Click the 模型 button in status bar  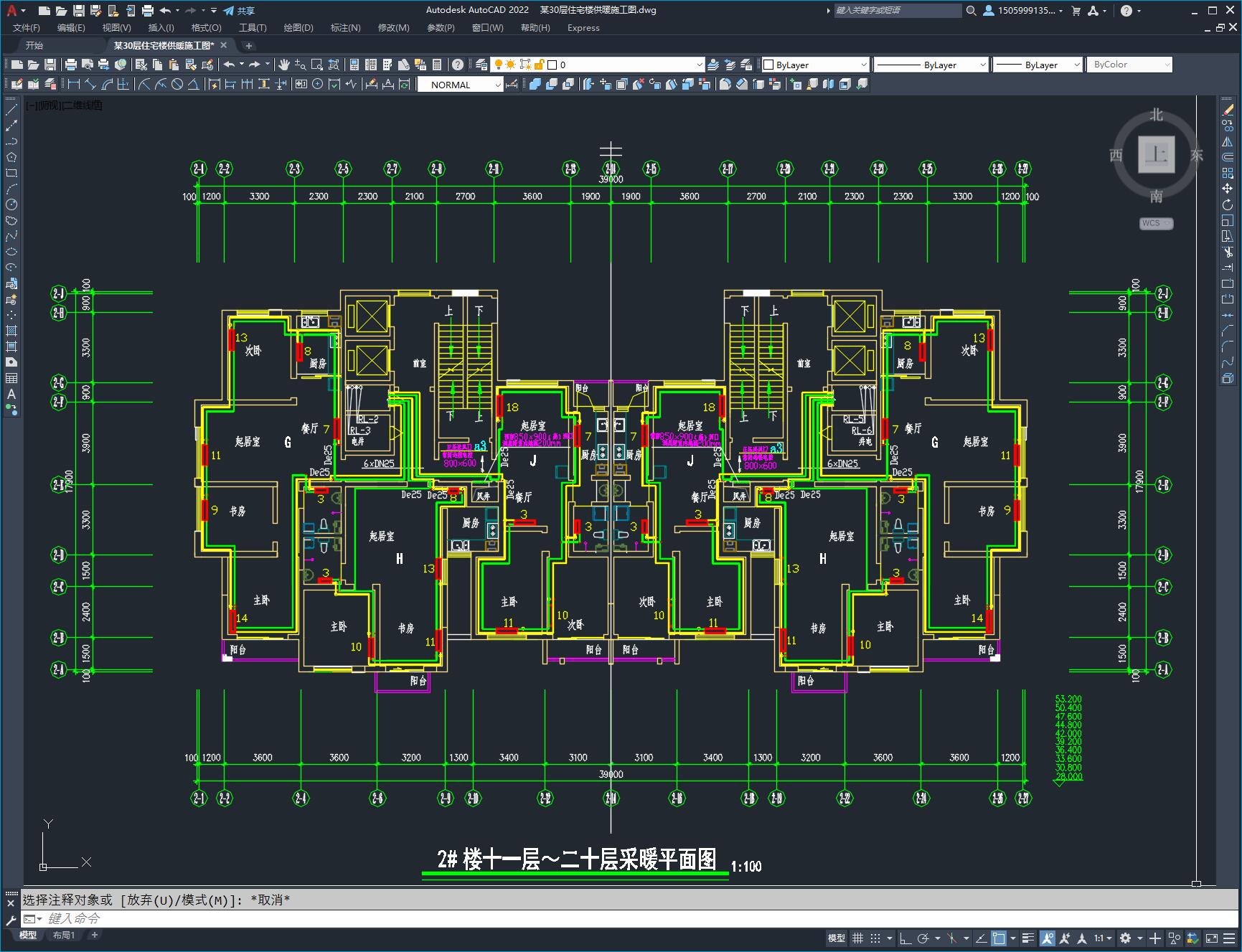(x=836, y=938)
